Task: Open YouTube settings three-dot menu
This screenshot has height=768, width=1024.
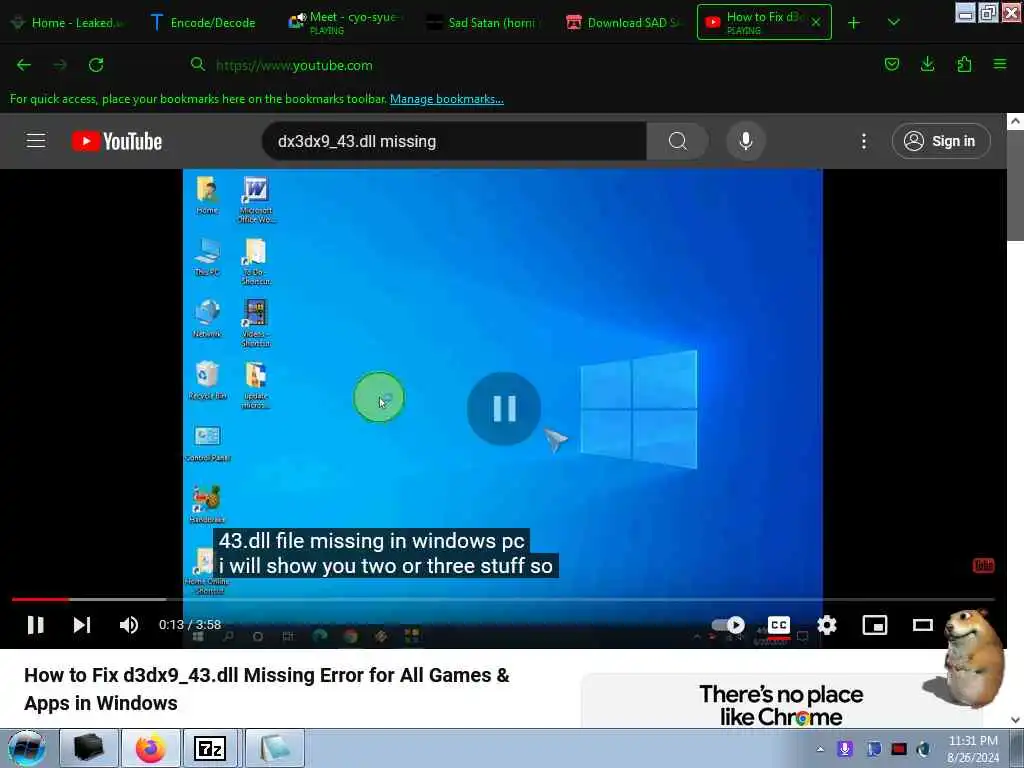Action: (863, 141)
